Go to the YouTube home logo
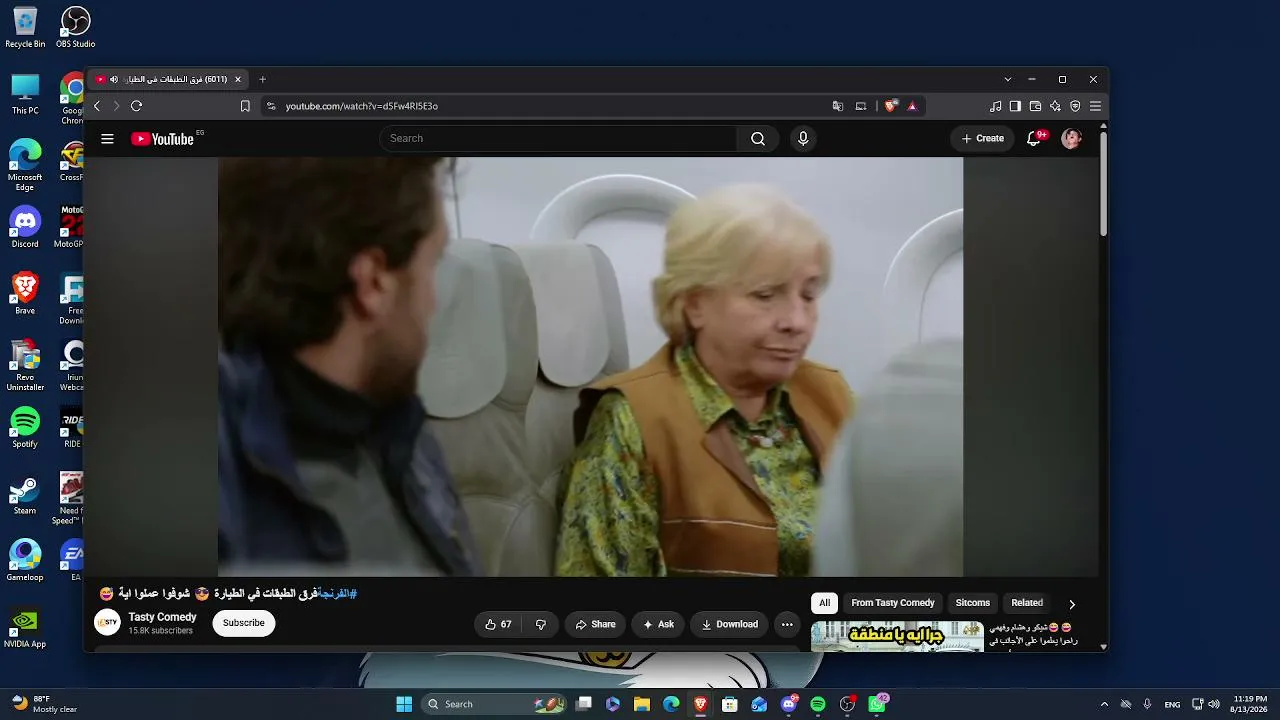This screenshot has height=720, width=1280. [x=162, y=139]
